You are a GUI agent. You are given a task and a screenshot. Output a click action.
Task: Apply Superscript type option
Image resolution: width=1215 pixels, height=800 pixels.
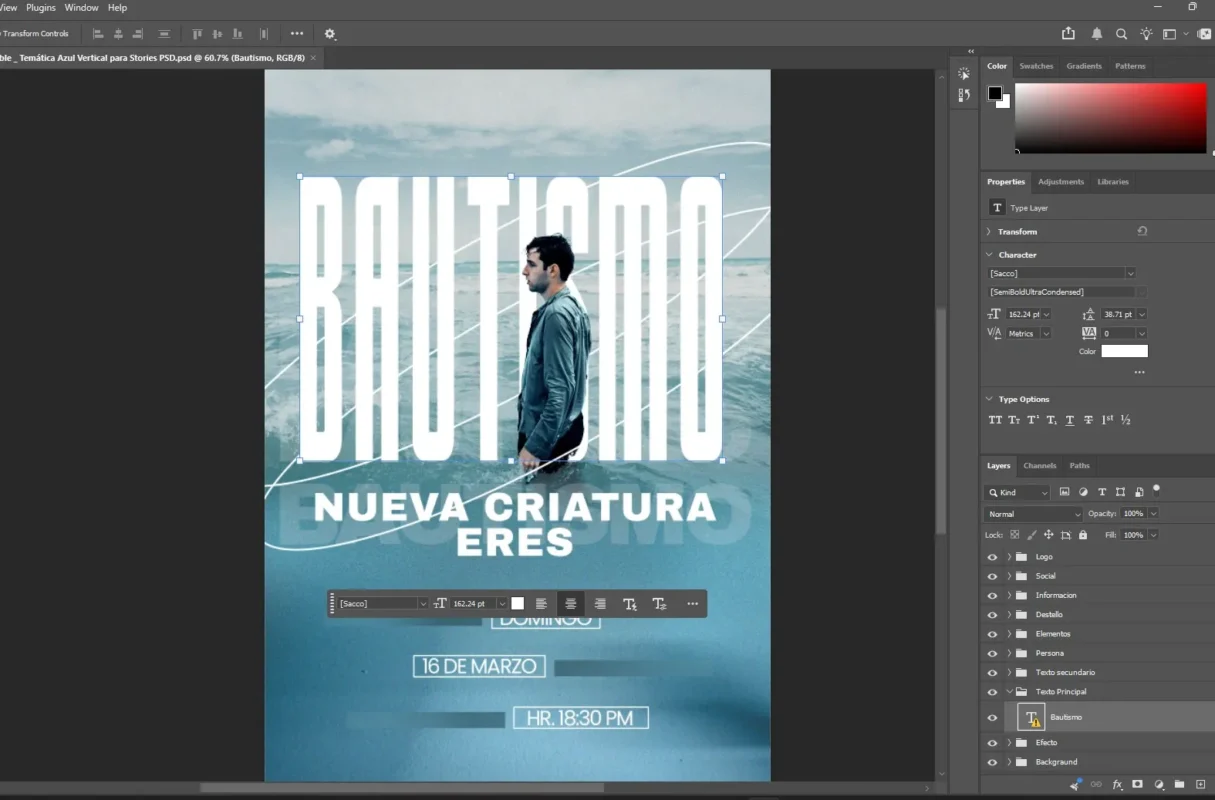[x=1033, y=420]
